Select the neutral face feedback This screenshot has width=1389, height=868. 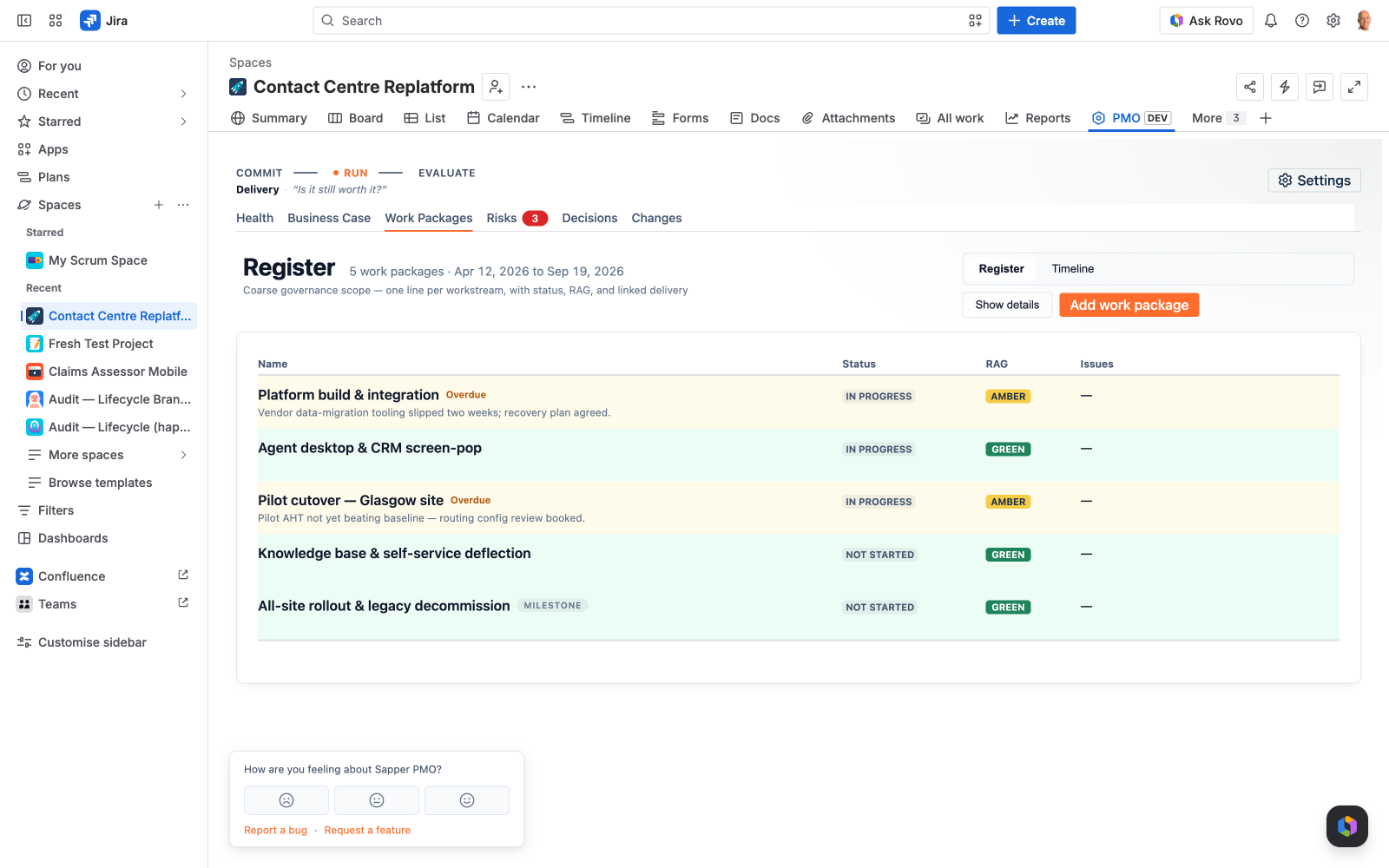point(377,800)
